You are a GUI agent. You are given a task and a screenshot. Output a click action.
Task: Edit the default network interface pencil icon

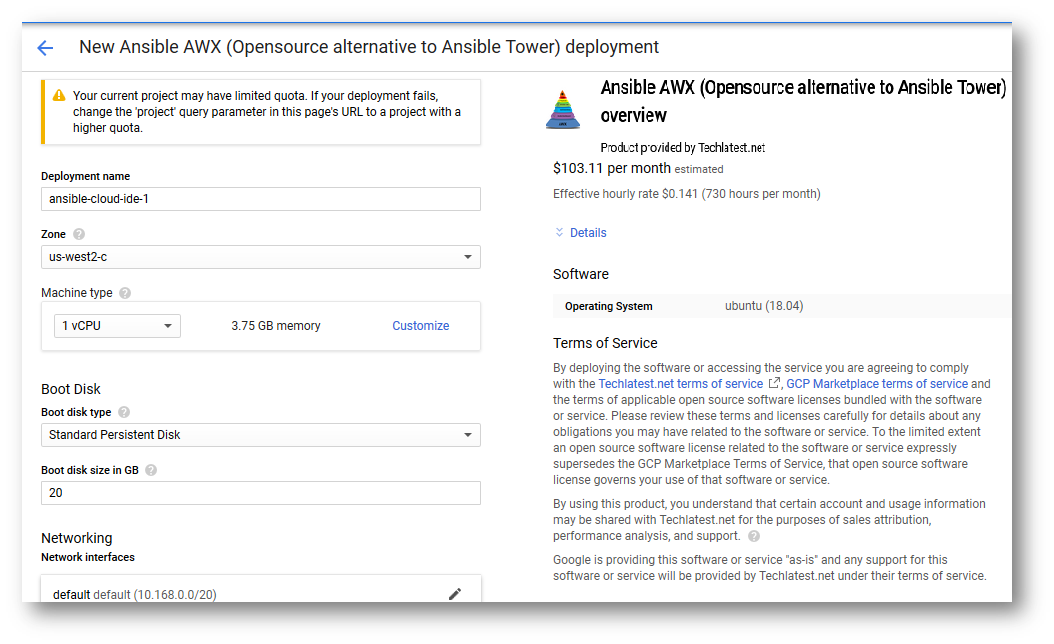point(455,594)
